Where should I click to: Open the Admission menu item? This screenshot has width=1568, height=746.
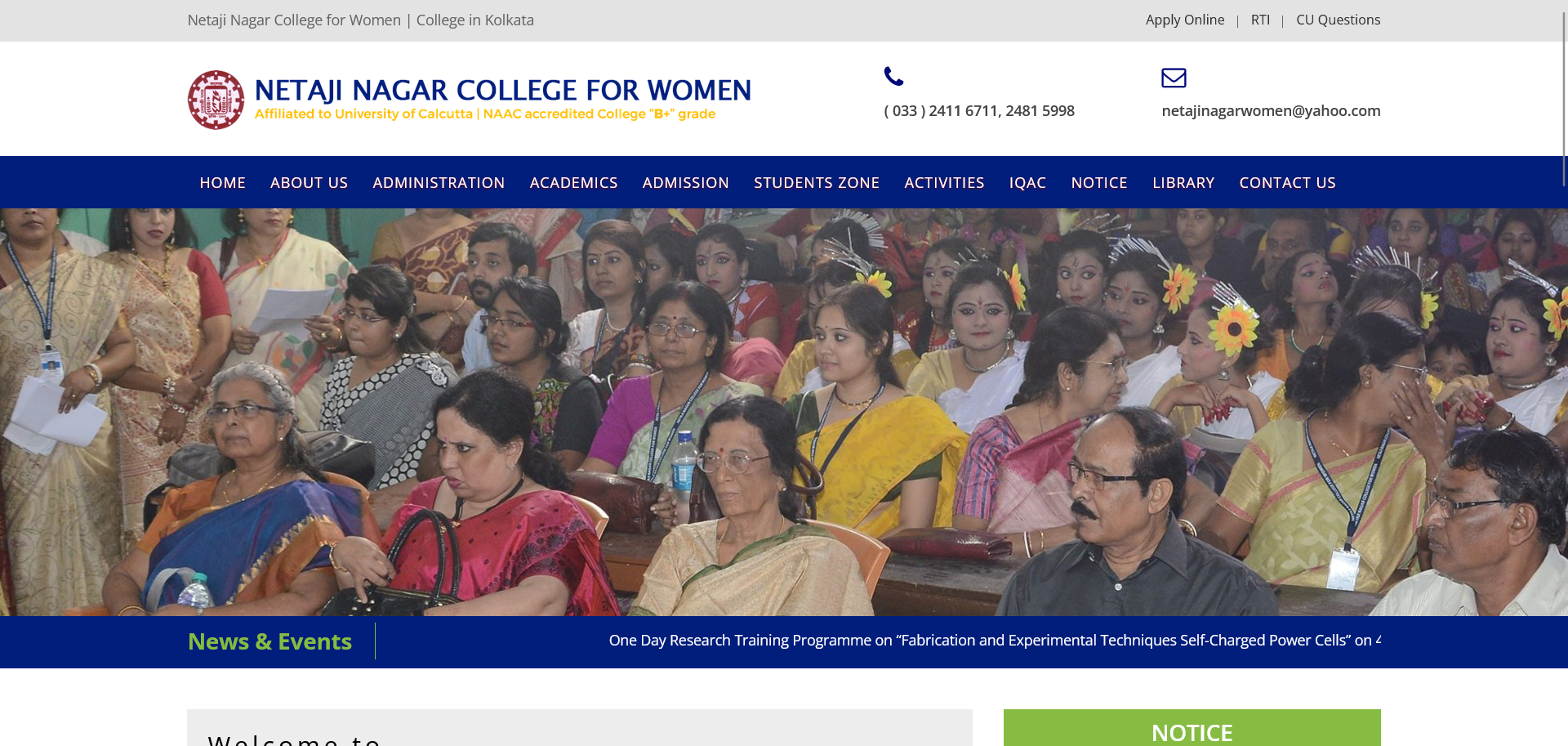tap(685, 182)
